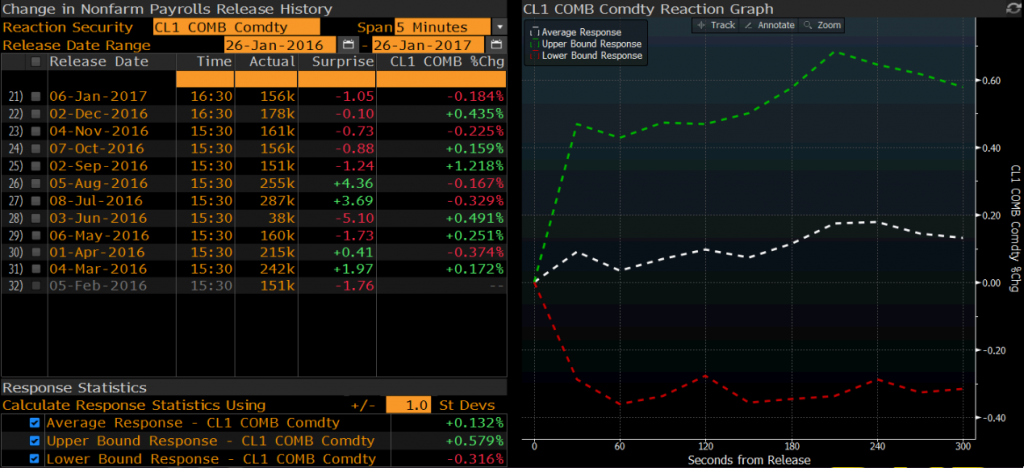This screenshot has width=1024, height=468.
Task: Select the 06-May-2016 release date row
Action: tap(253, 234)
